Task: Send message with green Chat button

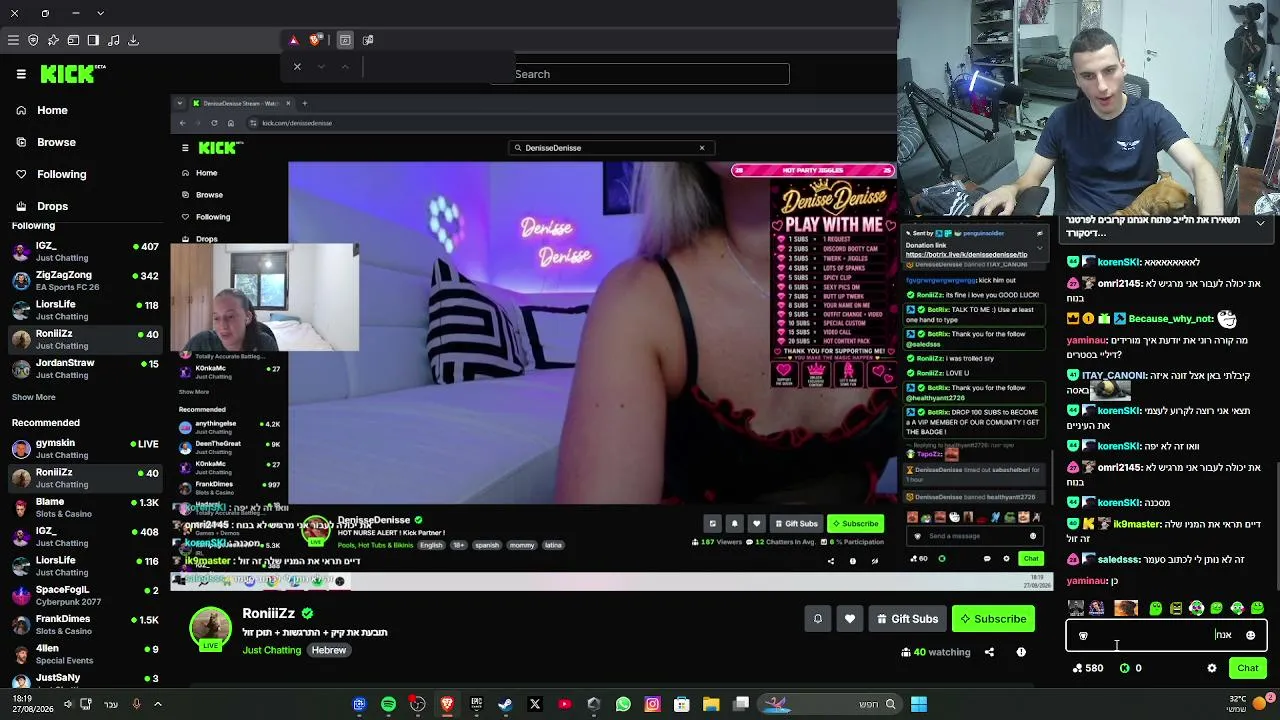Action: [x=1248, y=668]
